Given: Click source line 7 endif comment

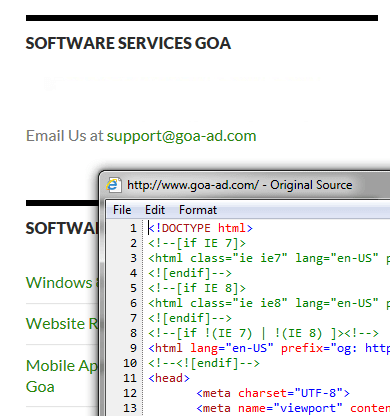Looking at the screenshot, I should pyautogui.click(x=190, y=318).
